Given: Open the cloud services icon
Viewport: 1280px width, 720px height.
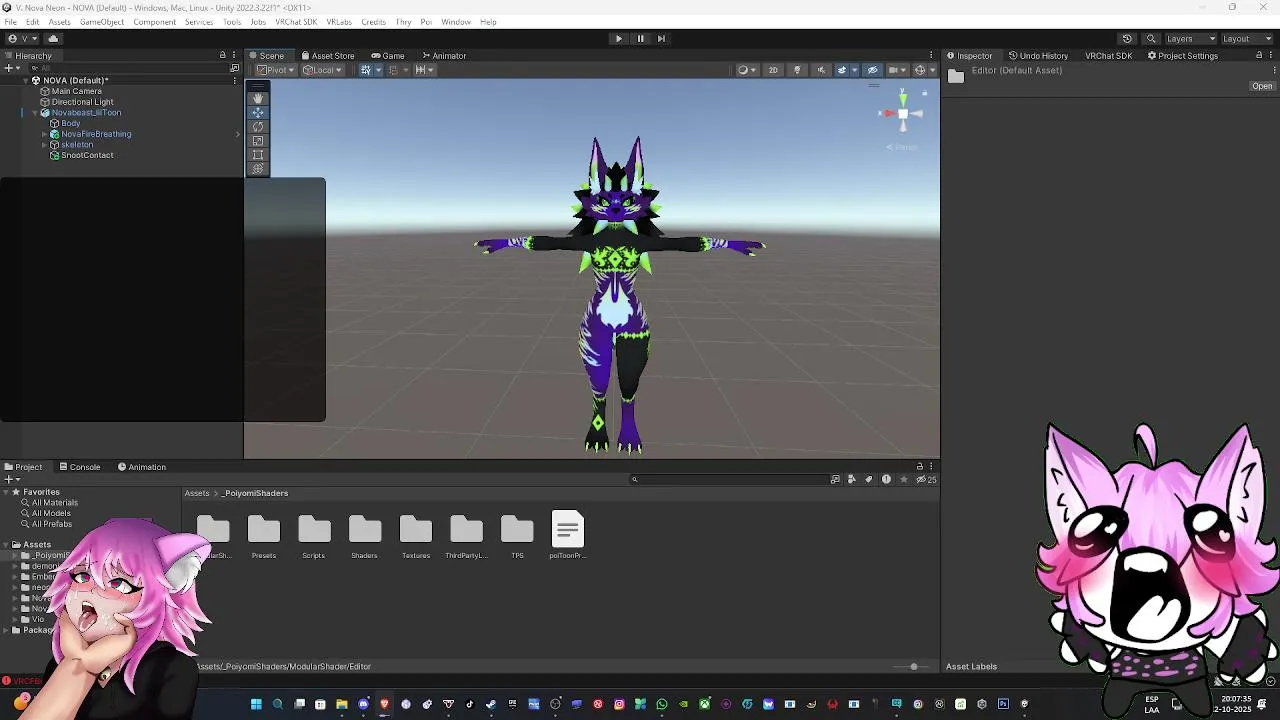Looking at the screenshot, I should click(x=53, y=38).
